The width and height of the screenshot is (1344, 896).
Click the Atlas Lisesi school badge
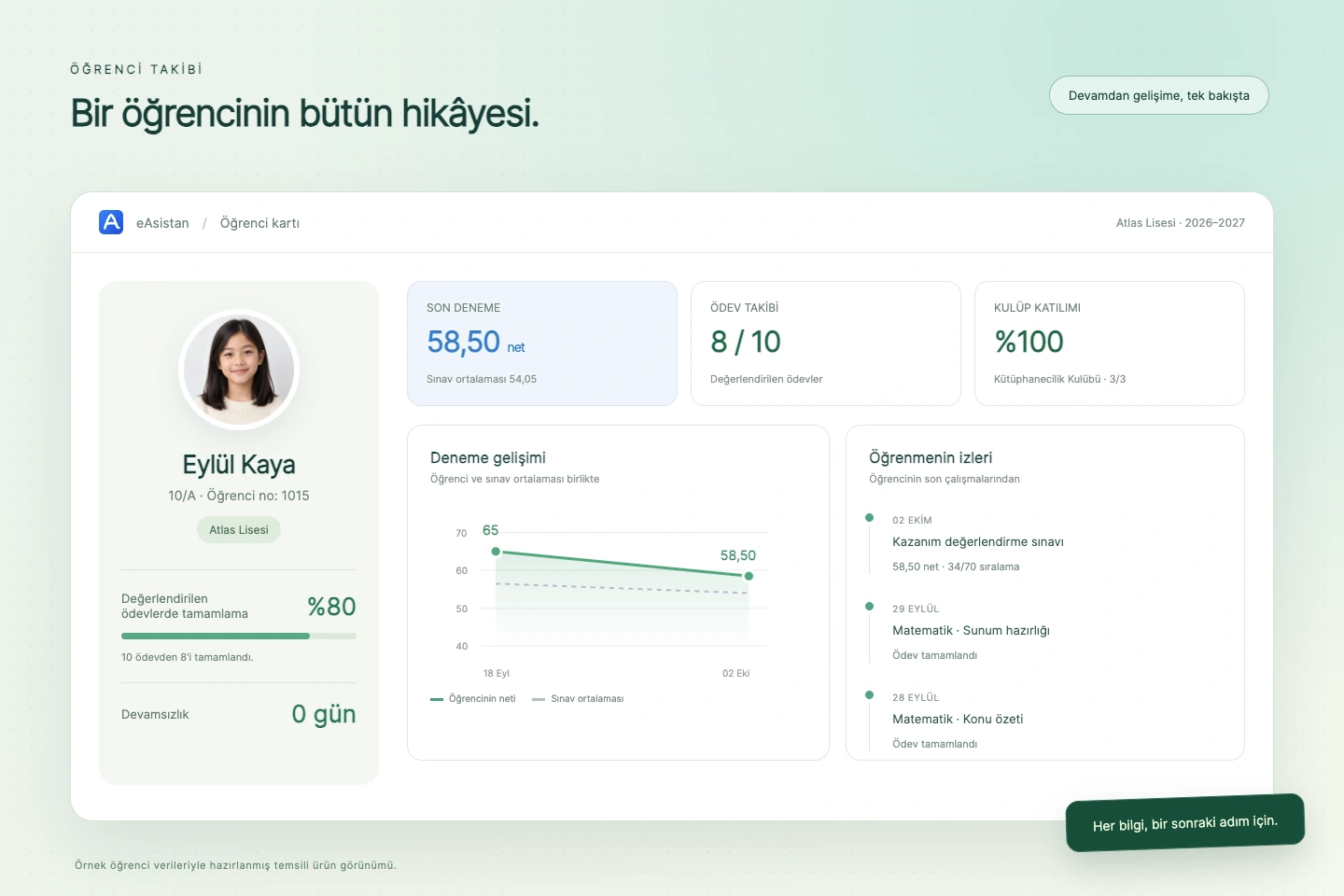tap(239, 529)
